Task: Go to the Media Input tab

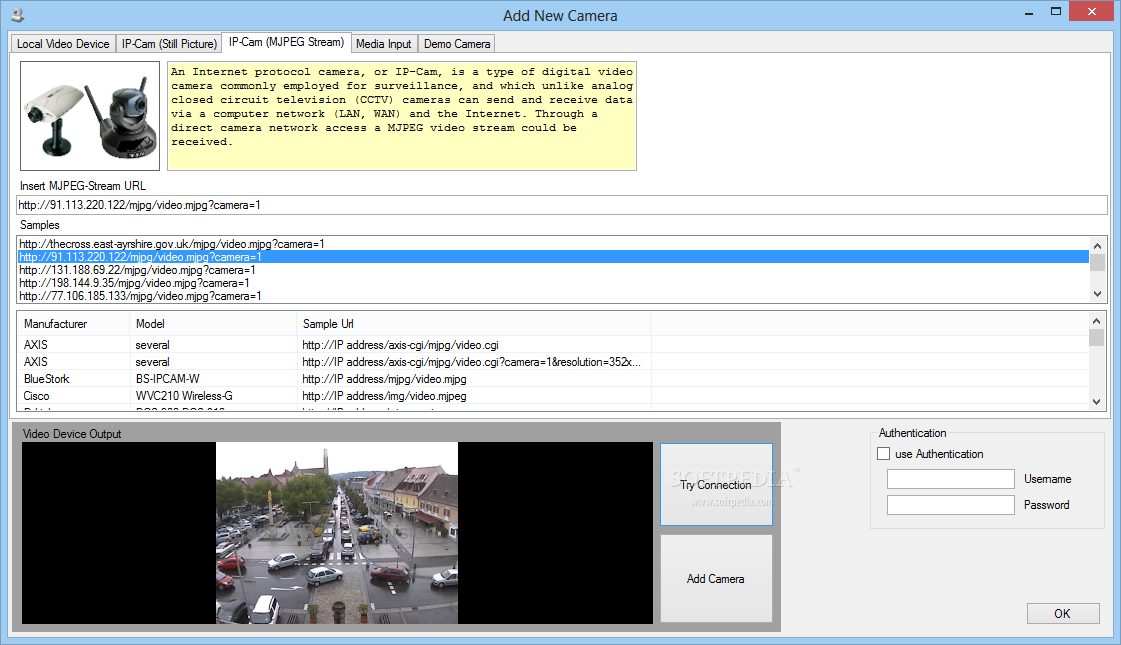Action: 383,44
